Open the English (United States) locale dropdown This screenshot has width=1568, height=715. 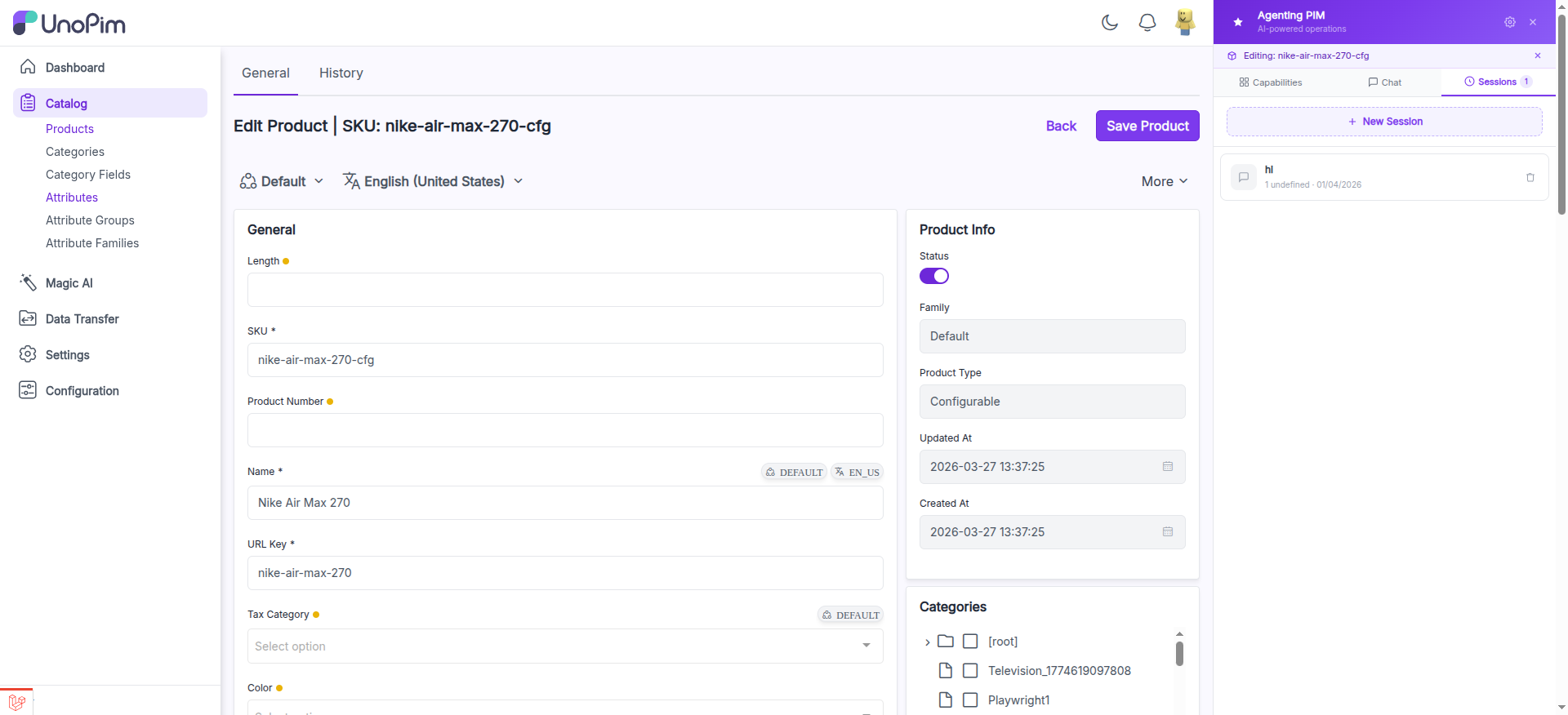[433, 181]
